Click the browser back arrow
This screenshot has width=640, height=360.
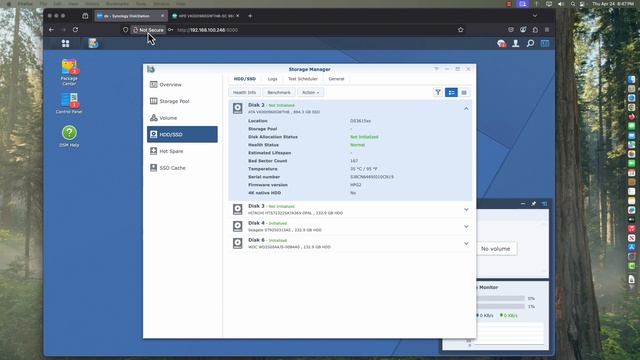tap(51, 29)
